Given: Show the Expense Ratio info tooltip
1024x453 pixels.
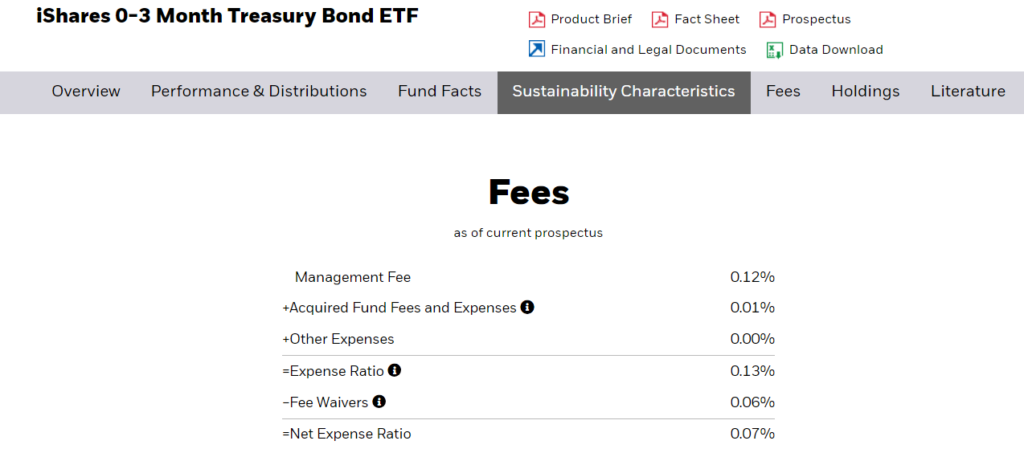Looking at the screenshot, I should click(x=395, y=370).
